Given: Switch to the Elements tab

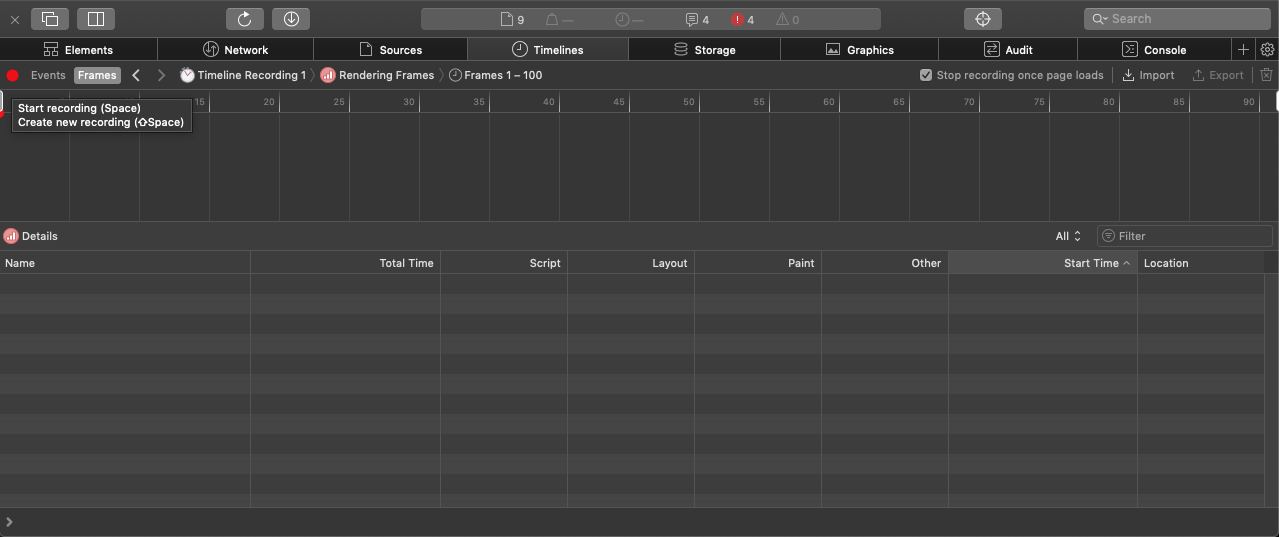Looking at the screenshot, I should (79, 50).
